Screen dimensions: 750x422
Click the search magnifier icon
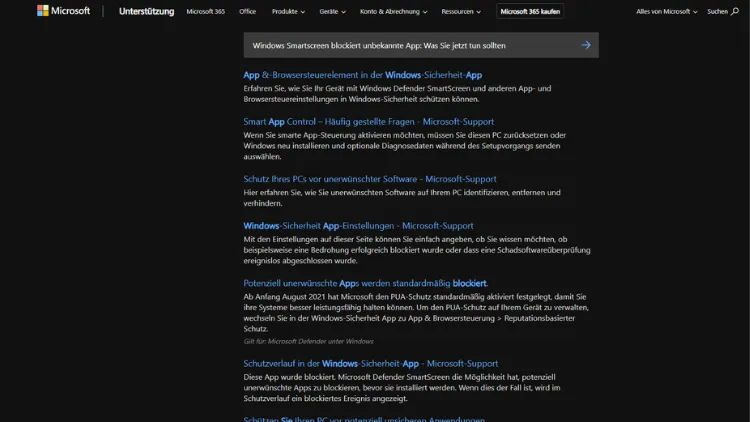click(735, 11)
